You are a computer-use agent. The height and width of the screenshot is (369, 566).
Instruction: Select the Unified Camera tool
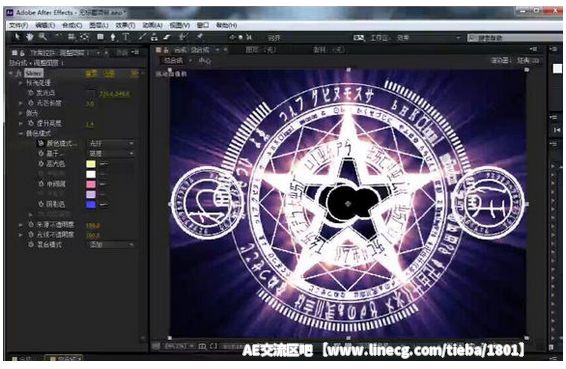[71, 37]
